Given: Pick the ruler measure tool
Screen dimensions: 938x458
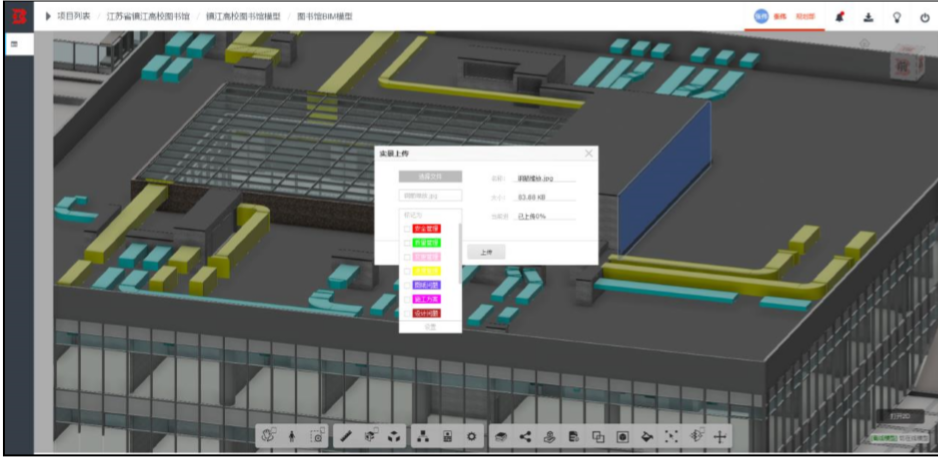Looking at the screenshot, I should point(346,436).
